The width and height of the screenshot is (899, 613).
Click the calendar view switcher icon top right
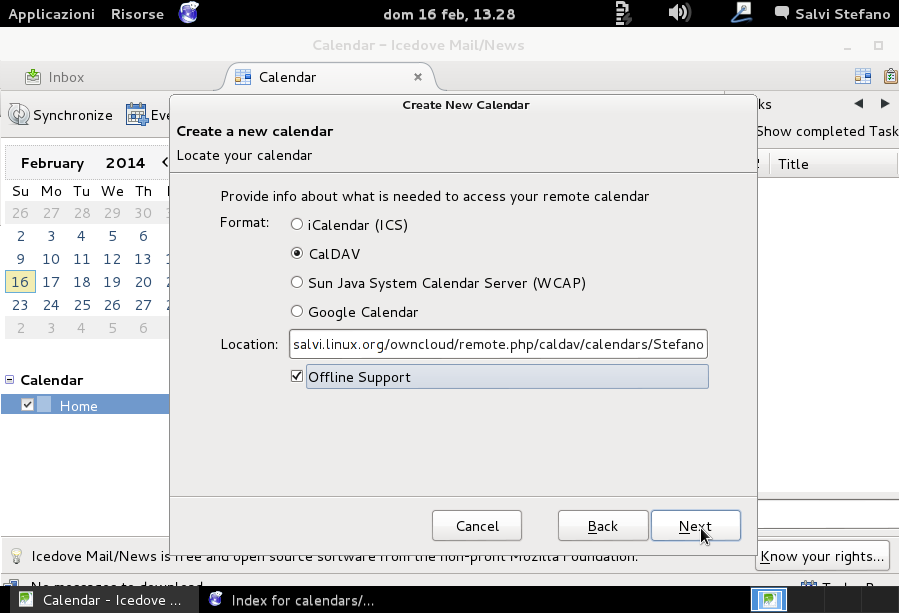861,76
